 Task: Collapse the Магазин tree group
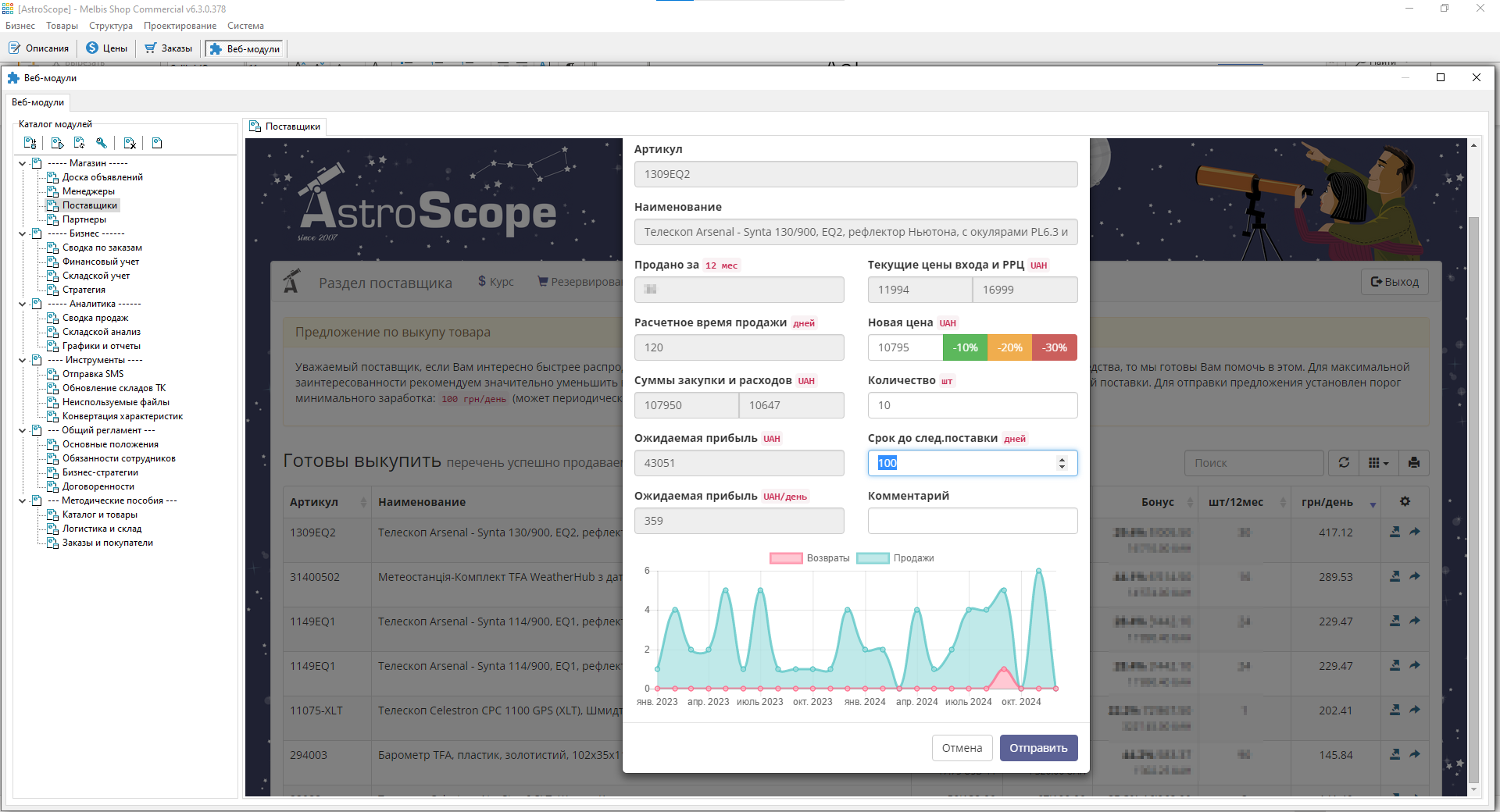click(23, 163)
